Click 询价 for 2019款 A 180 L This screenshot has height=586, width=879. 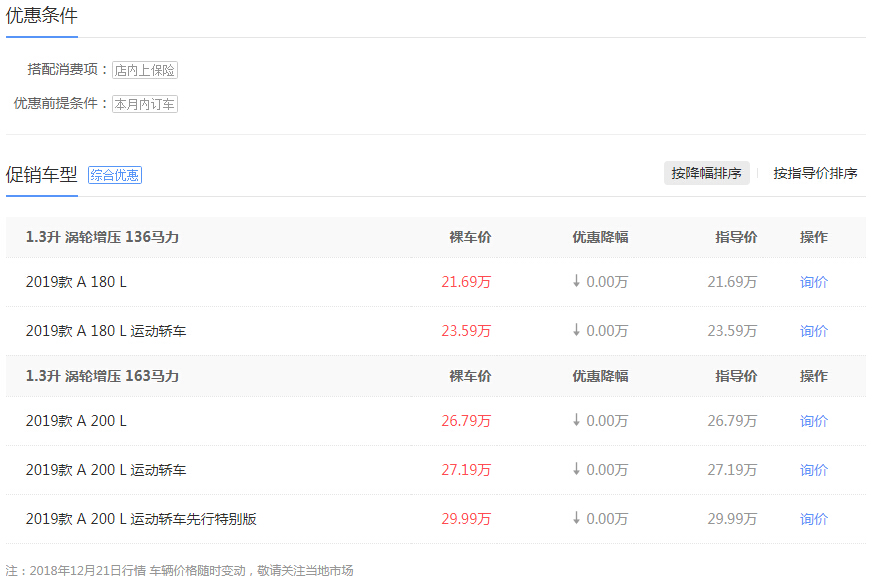(x=813, y=282)
